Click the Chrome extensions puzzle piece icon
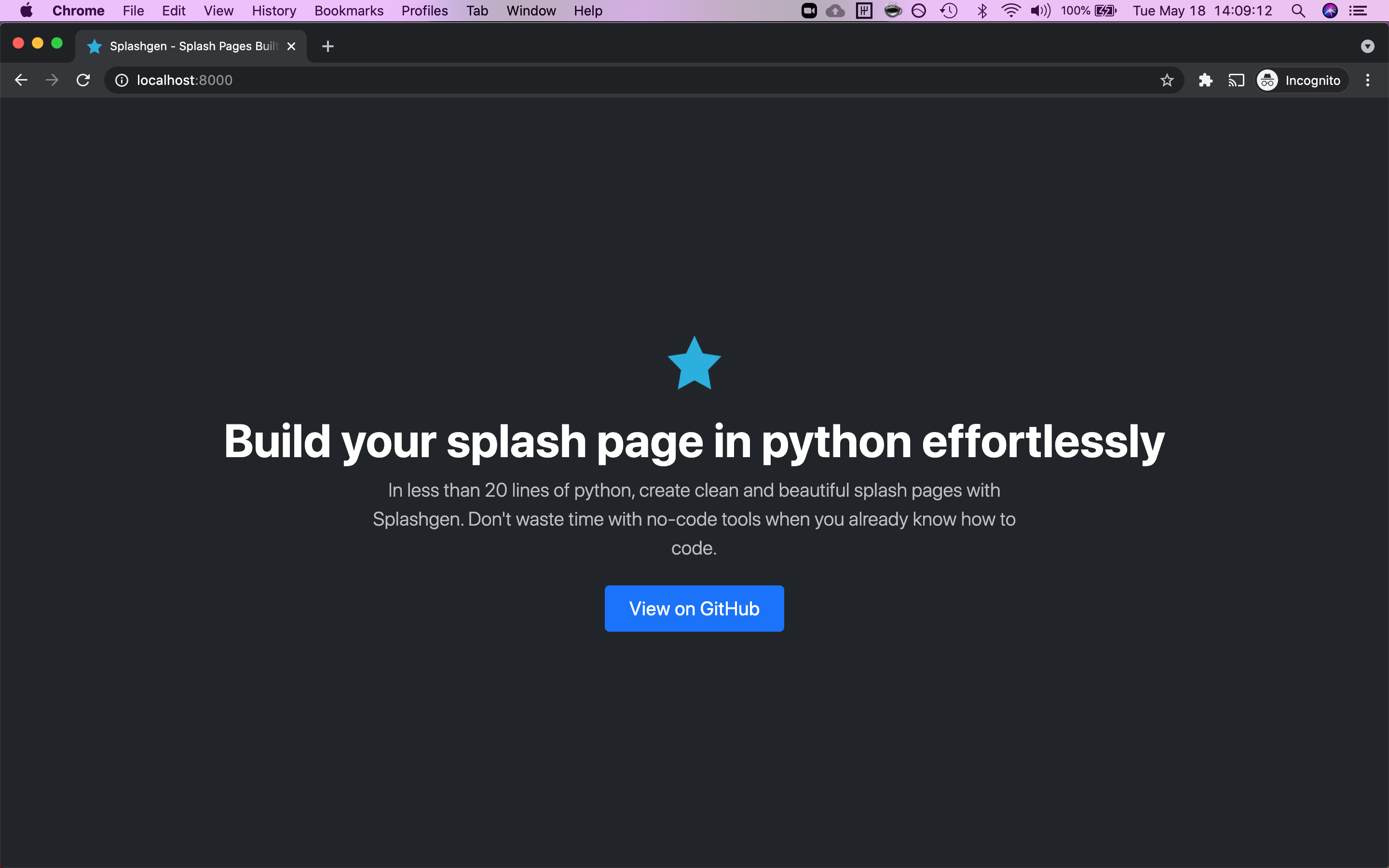Viewport: 1389px width, 868px height. coord(1204,80)
